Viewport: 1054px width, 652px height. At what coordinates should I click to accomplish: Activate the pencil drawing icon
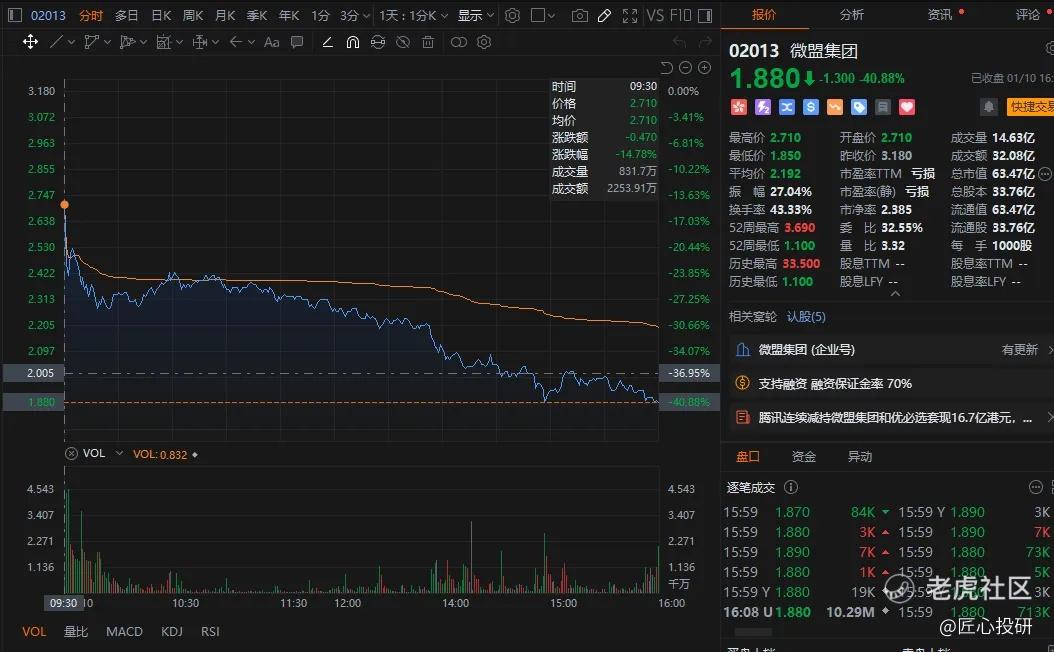[x=604, y=15]
